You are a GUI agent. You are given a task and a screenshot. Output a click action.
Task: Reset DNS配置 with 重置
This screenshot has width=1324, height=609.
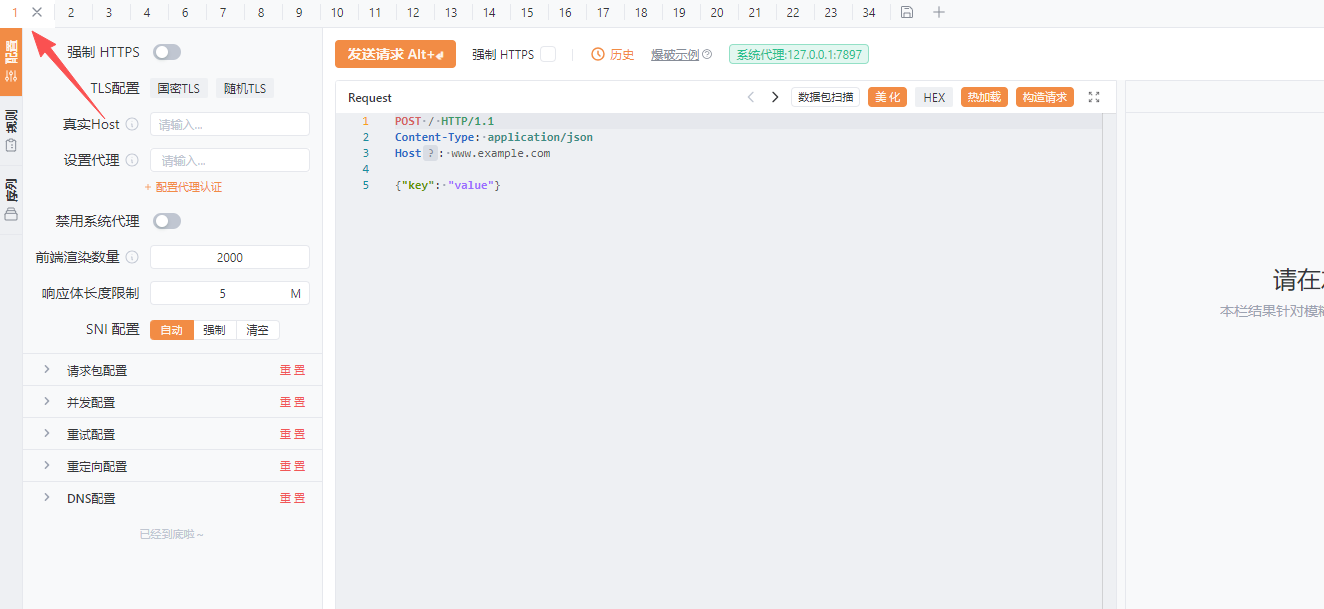(292, 498)
